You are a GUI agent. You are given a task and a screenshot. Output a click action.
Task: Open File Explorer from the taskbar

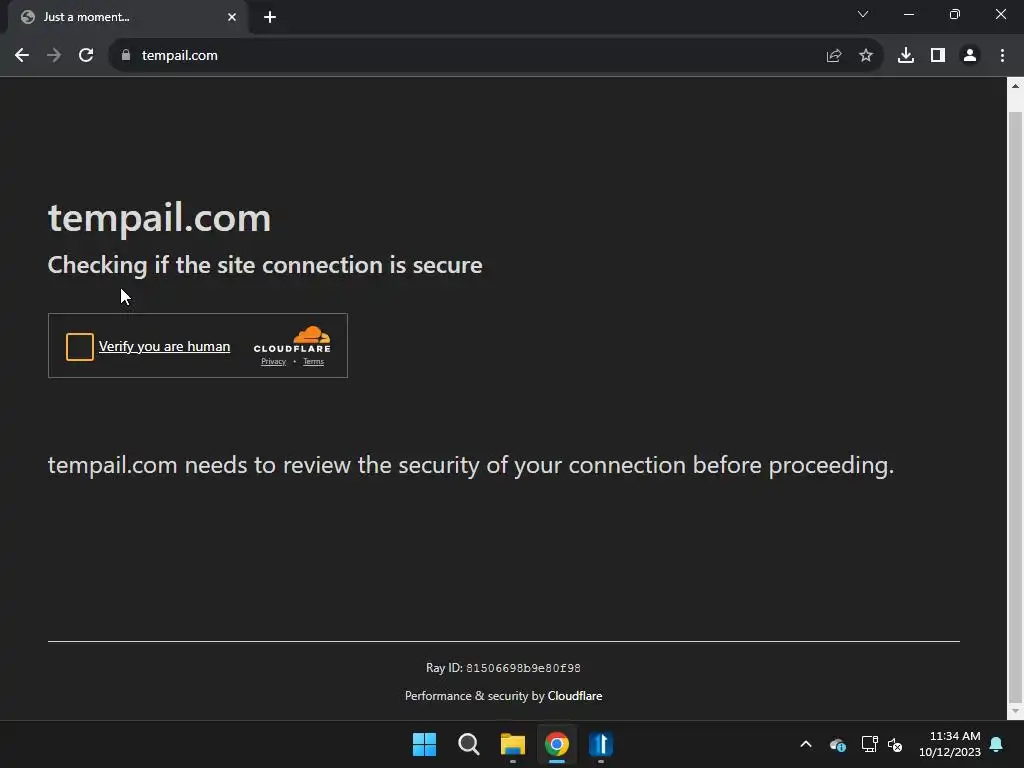[513, 744]
